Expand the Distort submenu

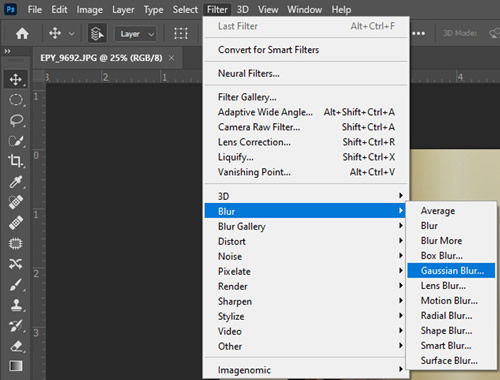306,241
